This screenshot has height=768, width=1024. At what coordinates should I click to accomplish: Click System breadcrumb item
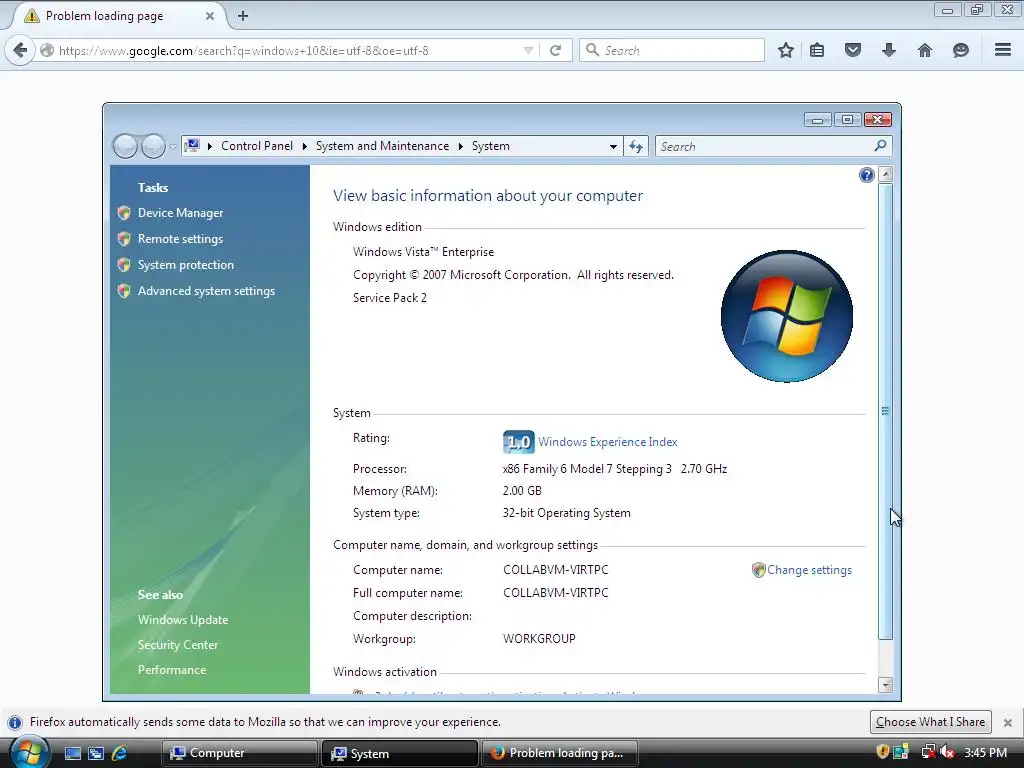(x=490, y=146)
